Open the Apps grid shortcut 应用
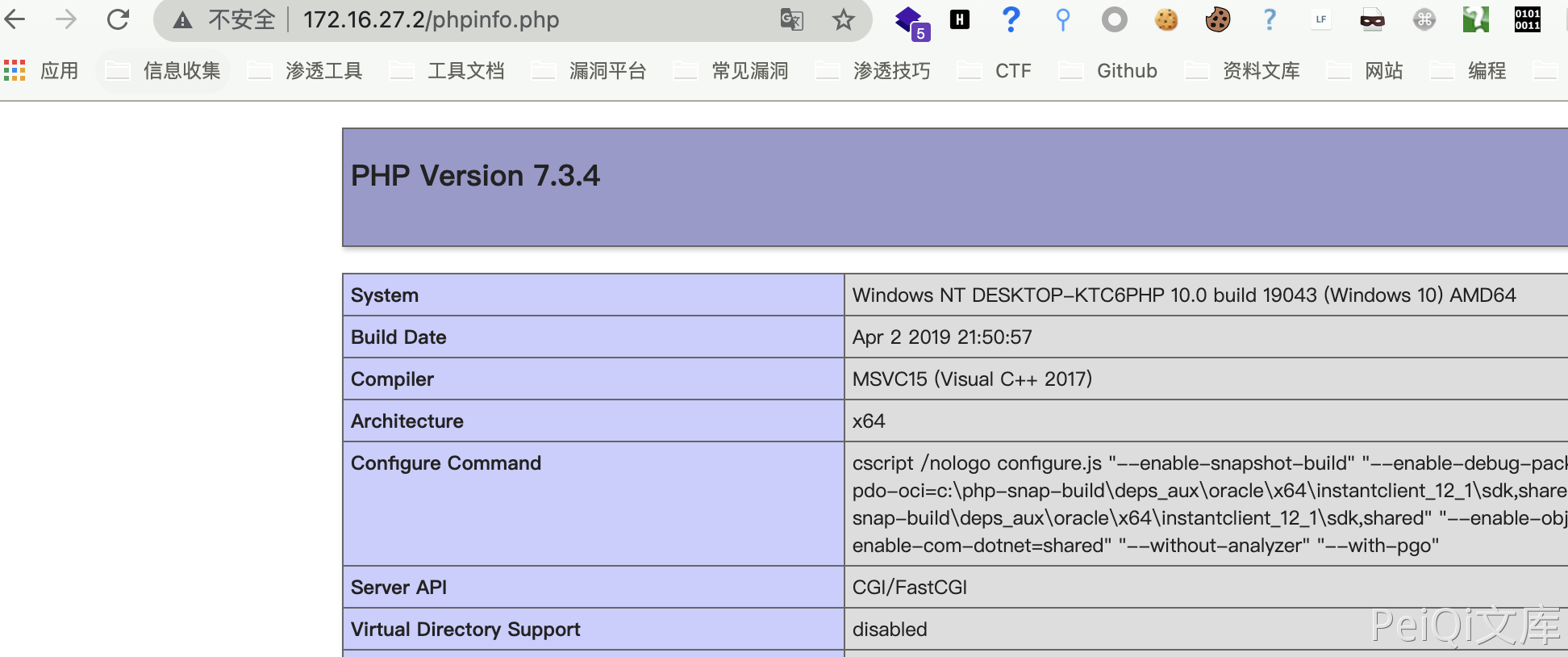The width and height of the screenshot is (1568, 657). click(41, 71)
